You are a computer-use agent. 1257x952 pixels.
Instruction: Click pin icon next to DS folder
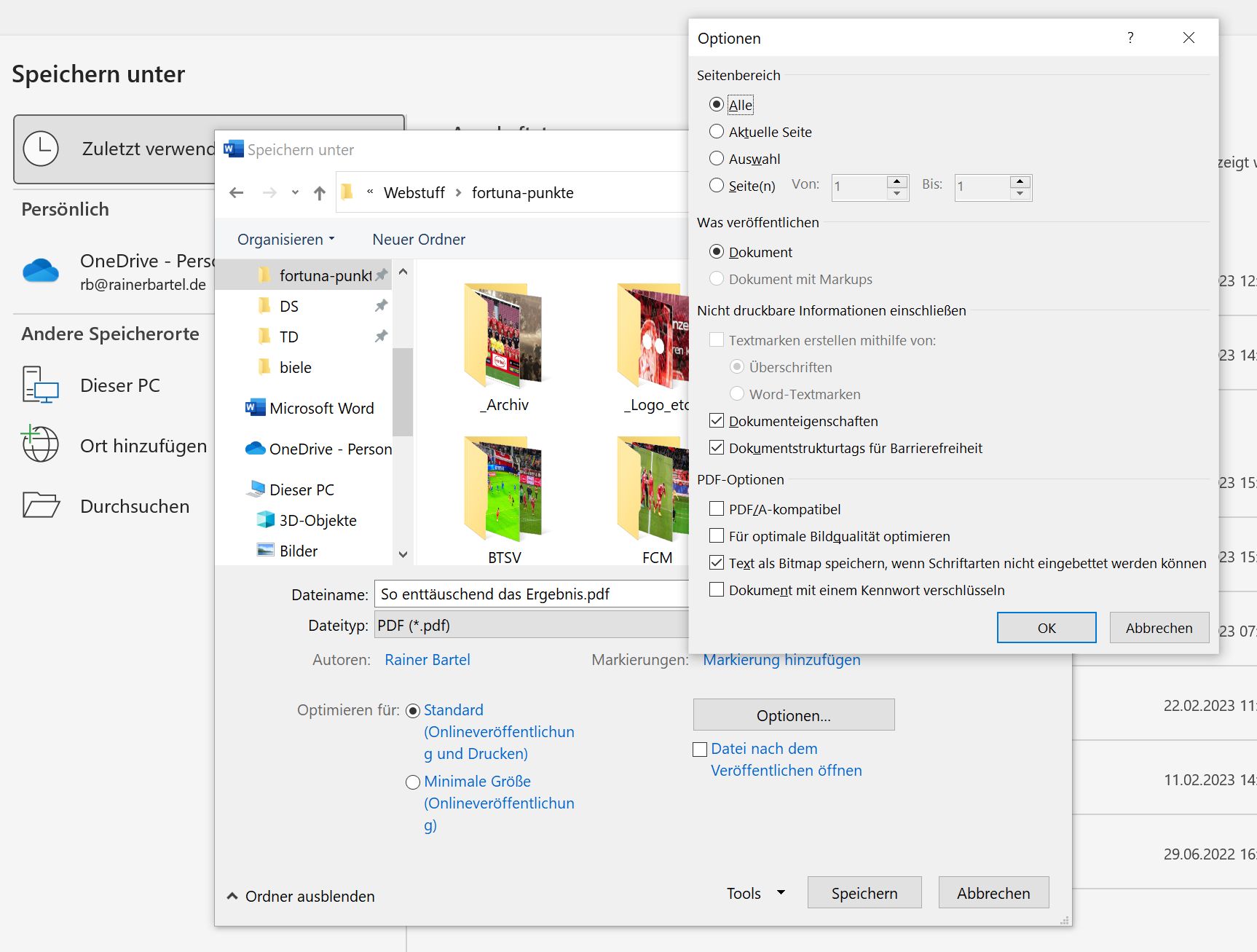point(381,306)
